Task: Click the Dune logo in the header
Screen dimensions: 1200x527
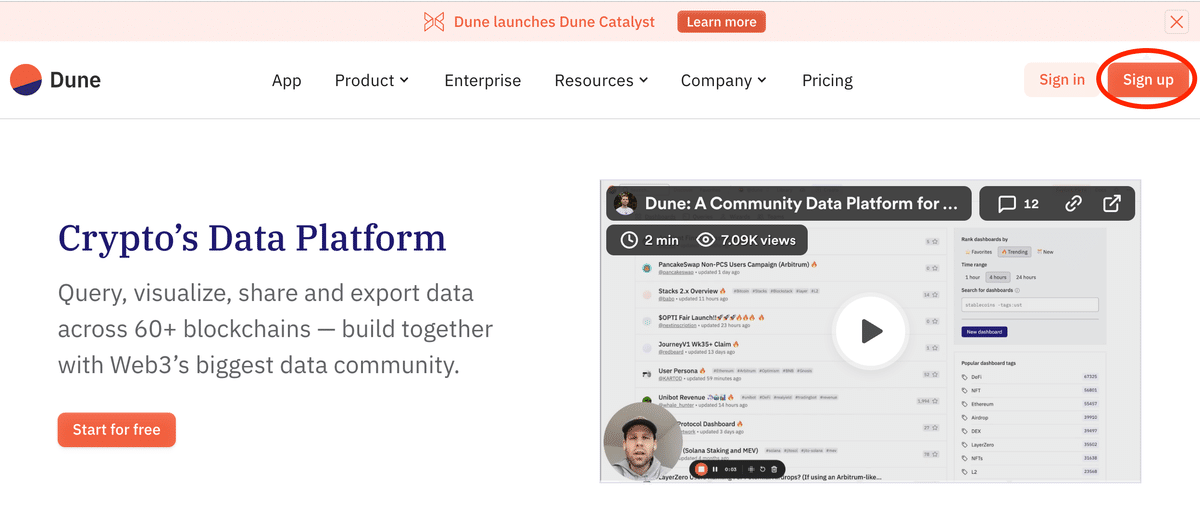Action: (56, 80)
